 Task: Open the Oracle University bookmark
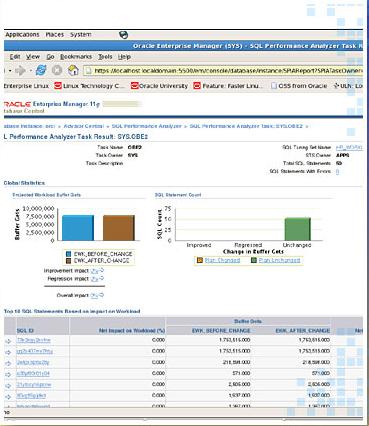[x=159, y=86]
